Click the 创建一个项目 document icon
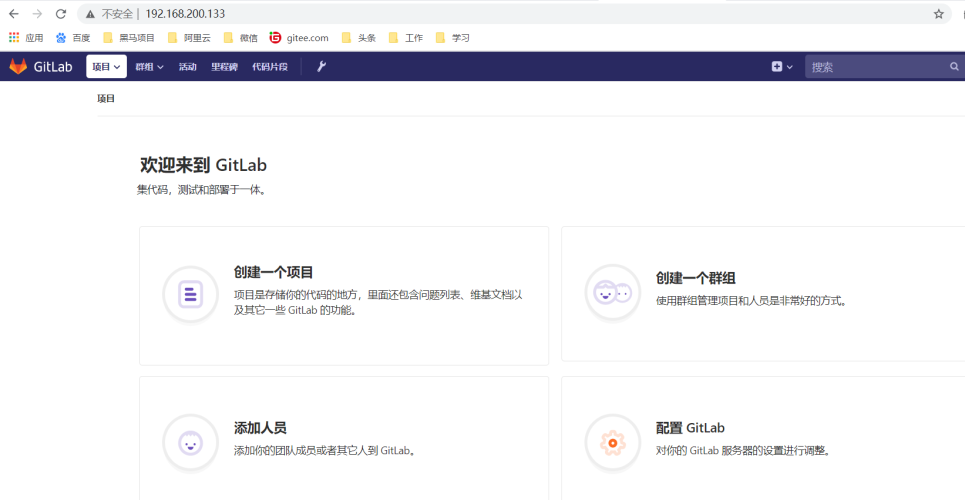The image size is (965, 500). point(190,294)
